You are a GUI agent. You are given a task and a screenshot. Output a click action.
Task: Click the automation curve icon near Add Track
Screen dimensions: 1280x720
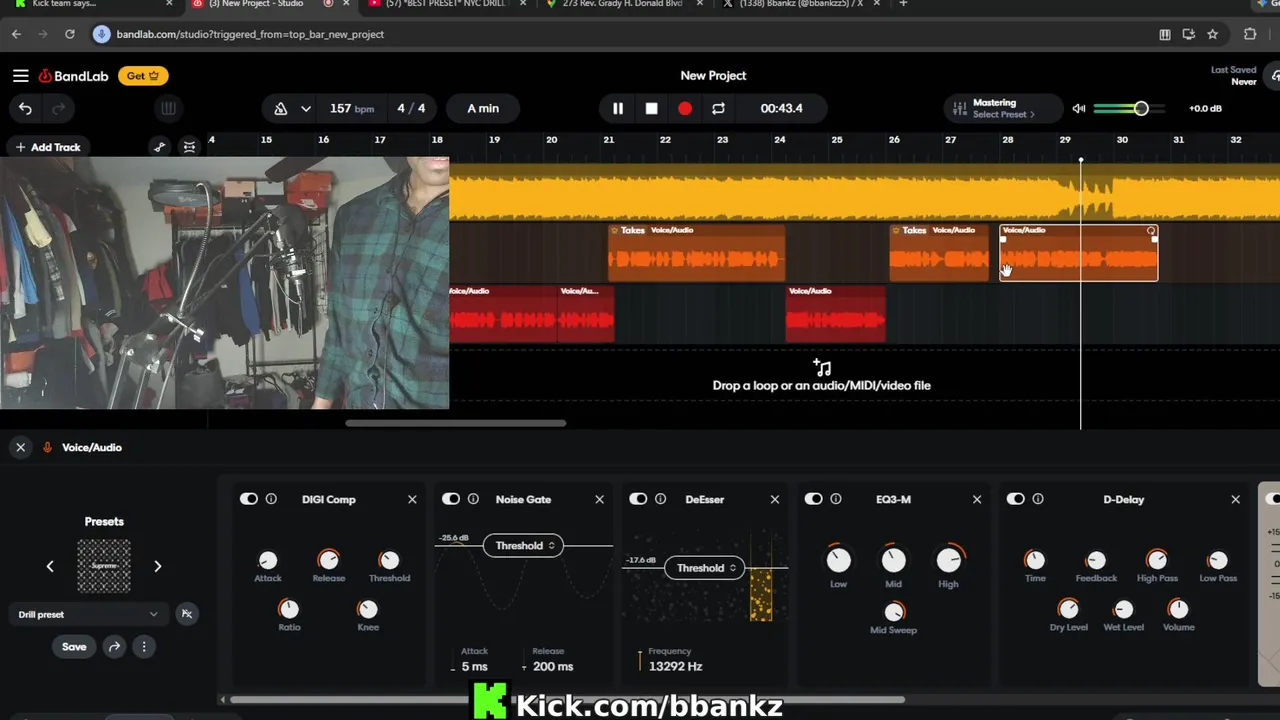click(159, 147)
